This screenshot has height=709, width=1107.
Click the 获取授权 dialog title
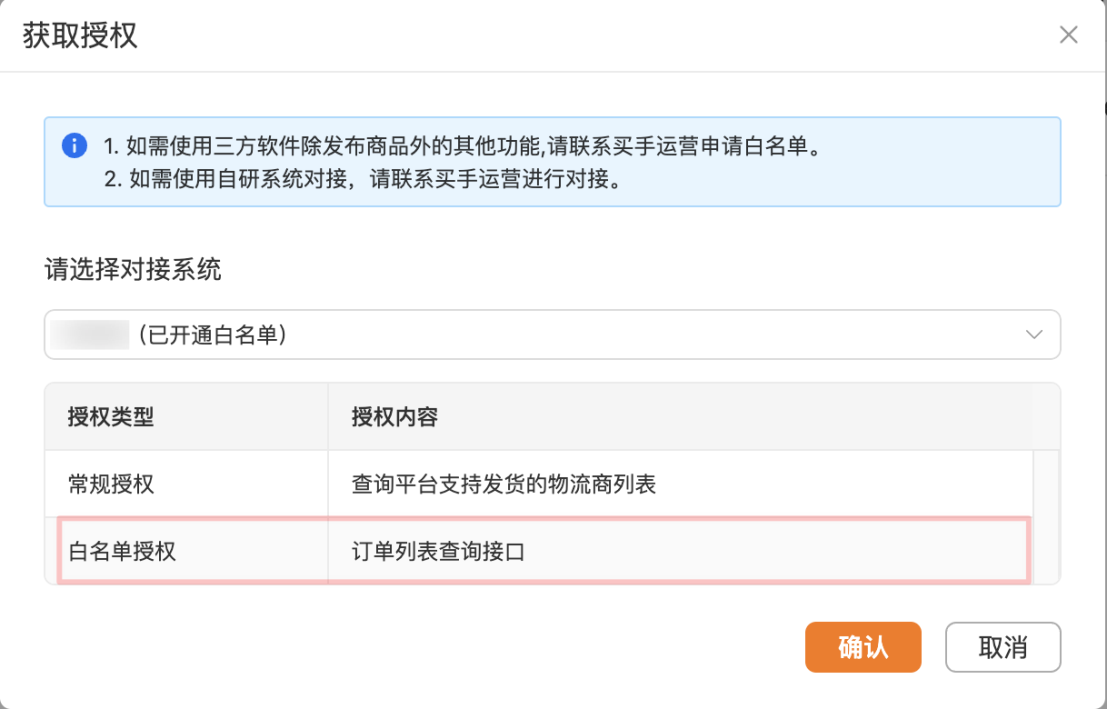coord(80,36)
